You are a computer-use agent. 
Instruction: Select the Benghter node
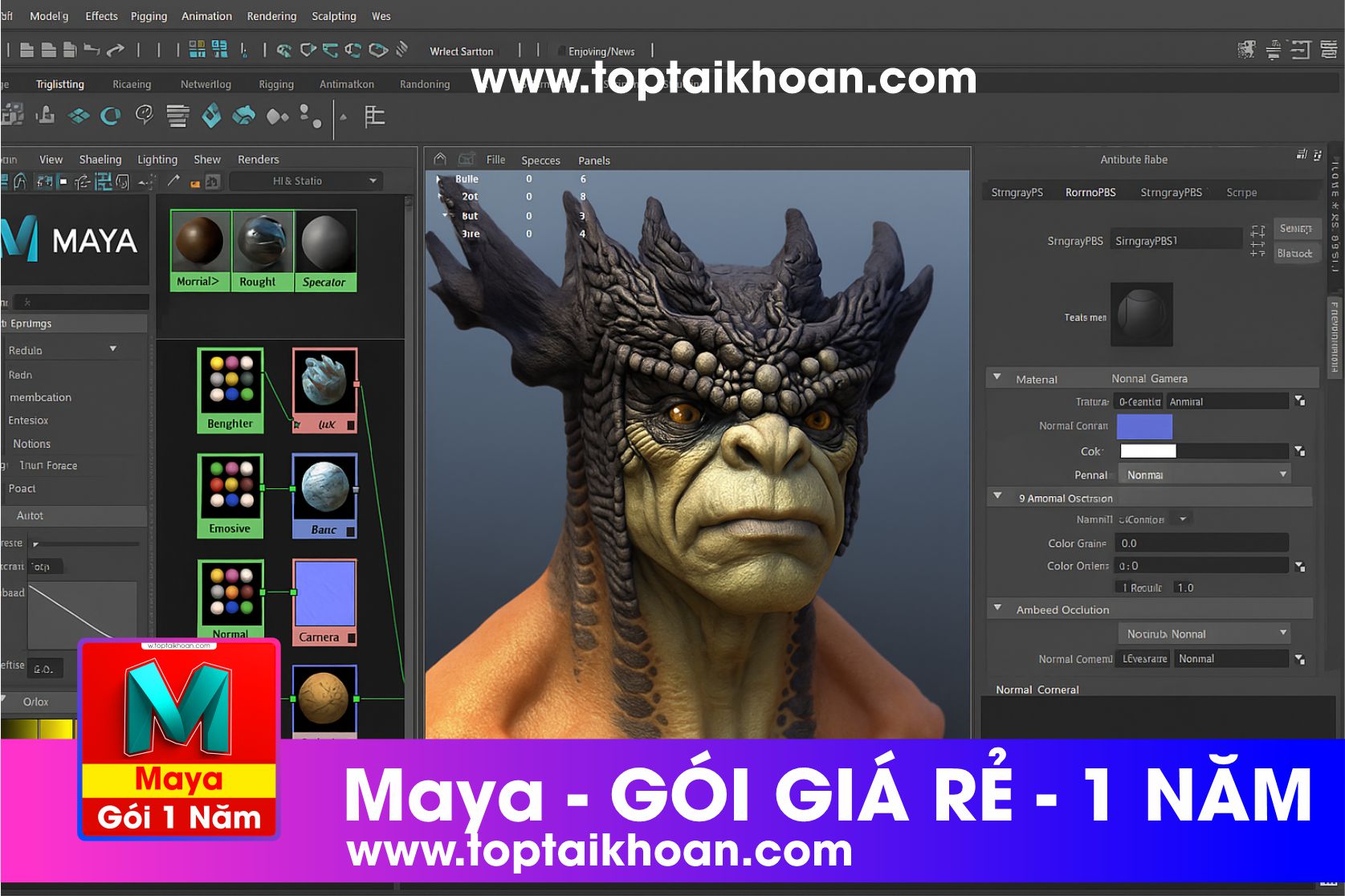pyautogui.click(x=230, y=391)
